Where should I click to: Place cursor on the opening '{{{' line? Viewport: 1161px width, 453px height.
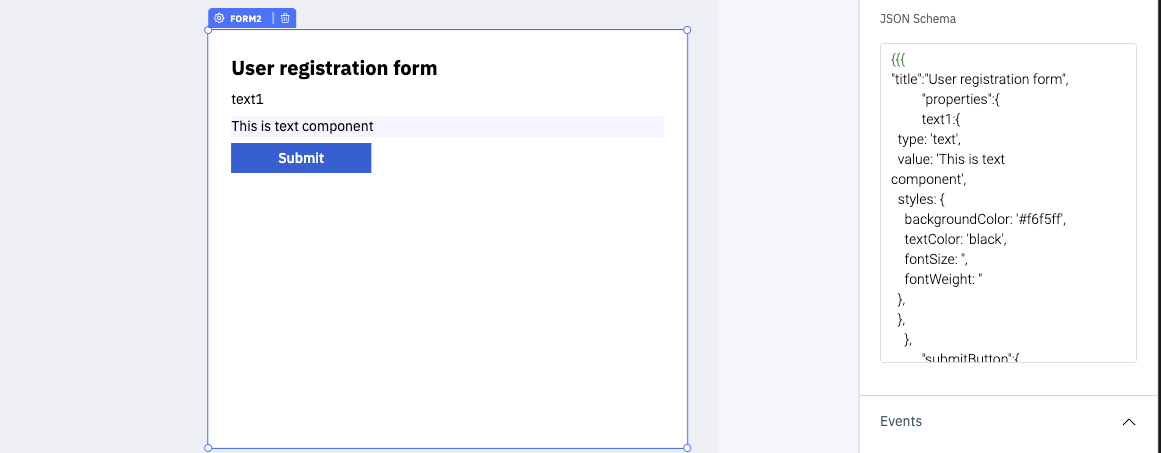tap(898, 60)
